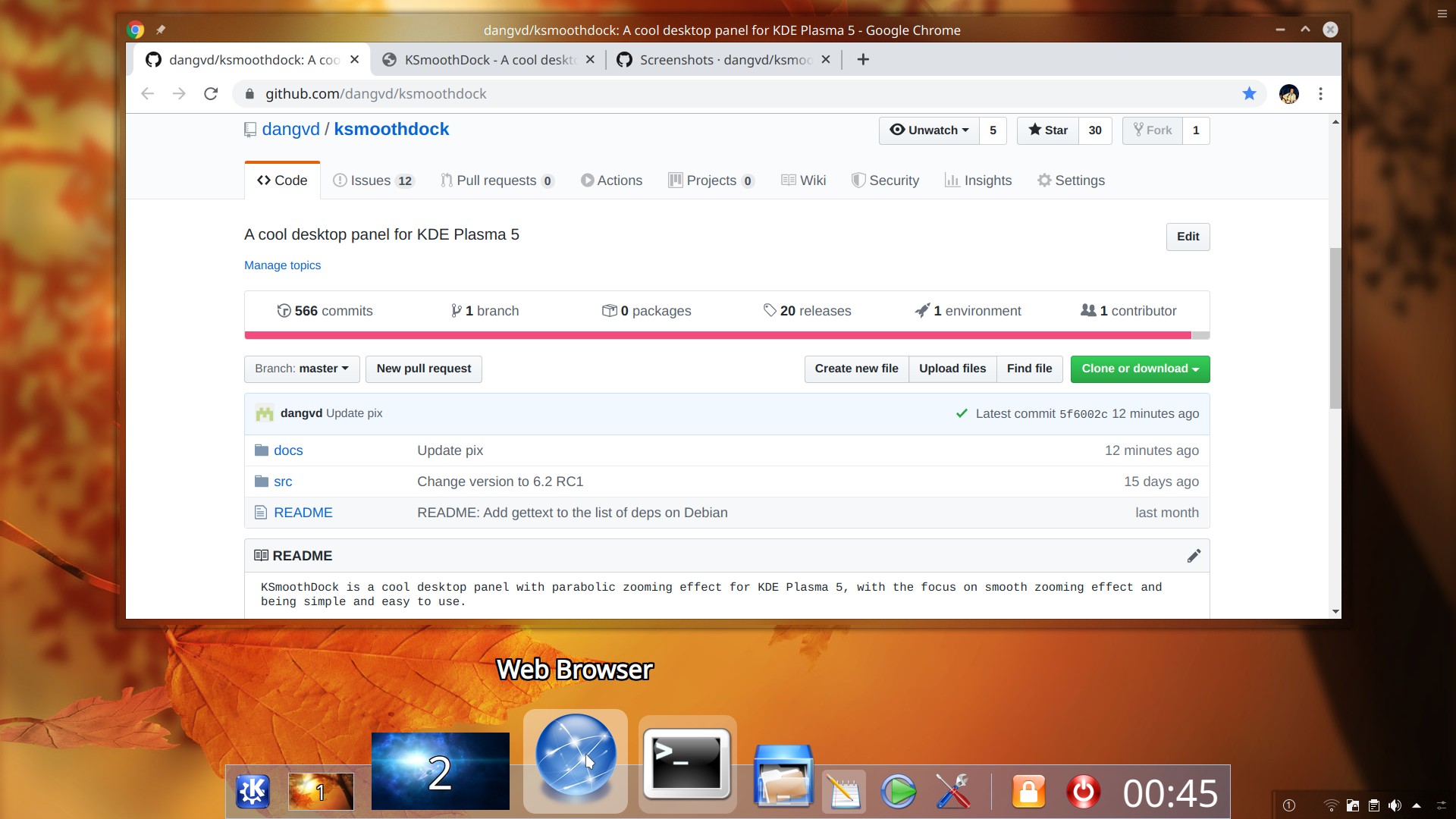
Task: Open the media player dock icon
Action: click(x=899, y=792)
